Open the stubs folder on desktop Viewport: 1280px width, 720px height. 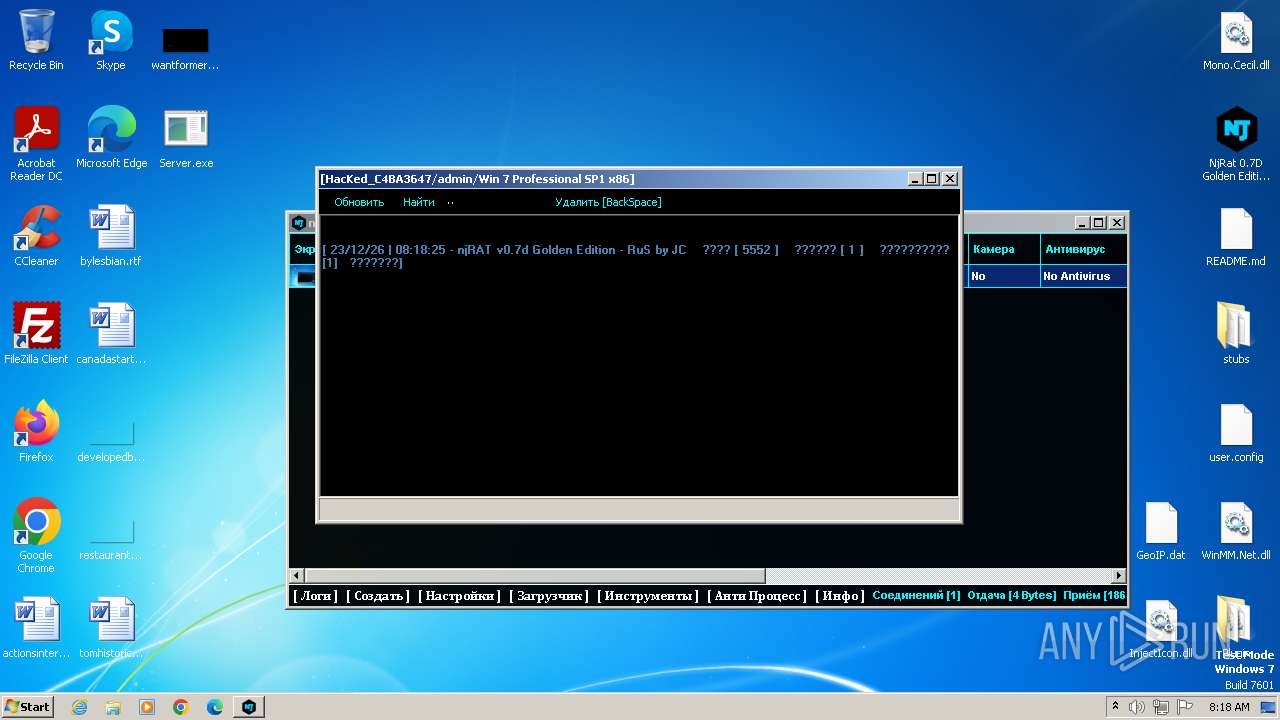click(1236, 334)
